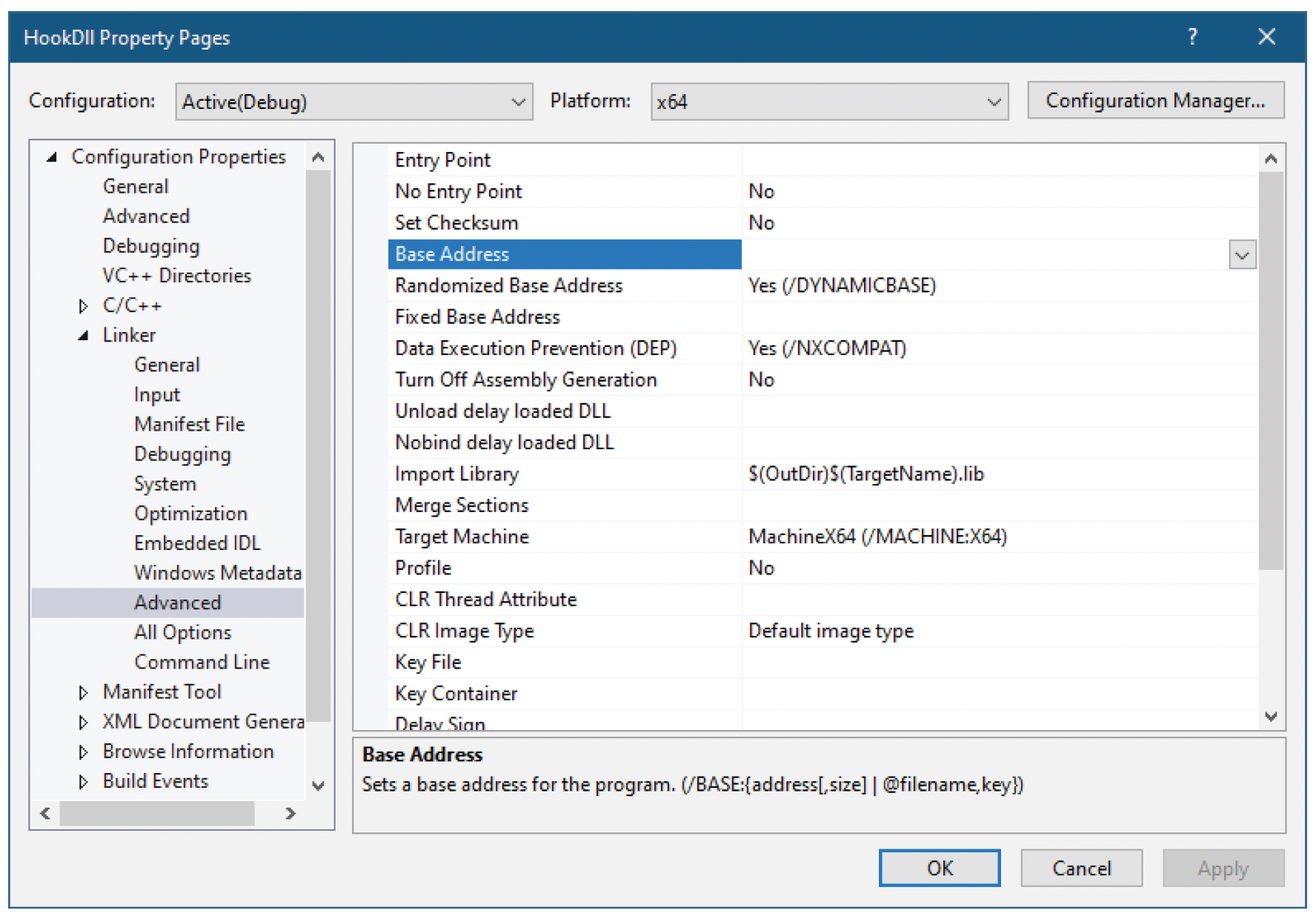Expand the Manifest Tool node

point(83,692)
